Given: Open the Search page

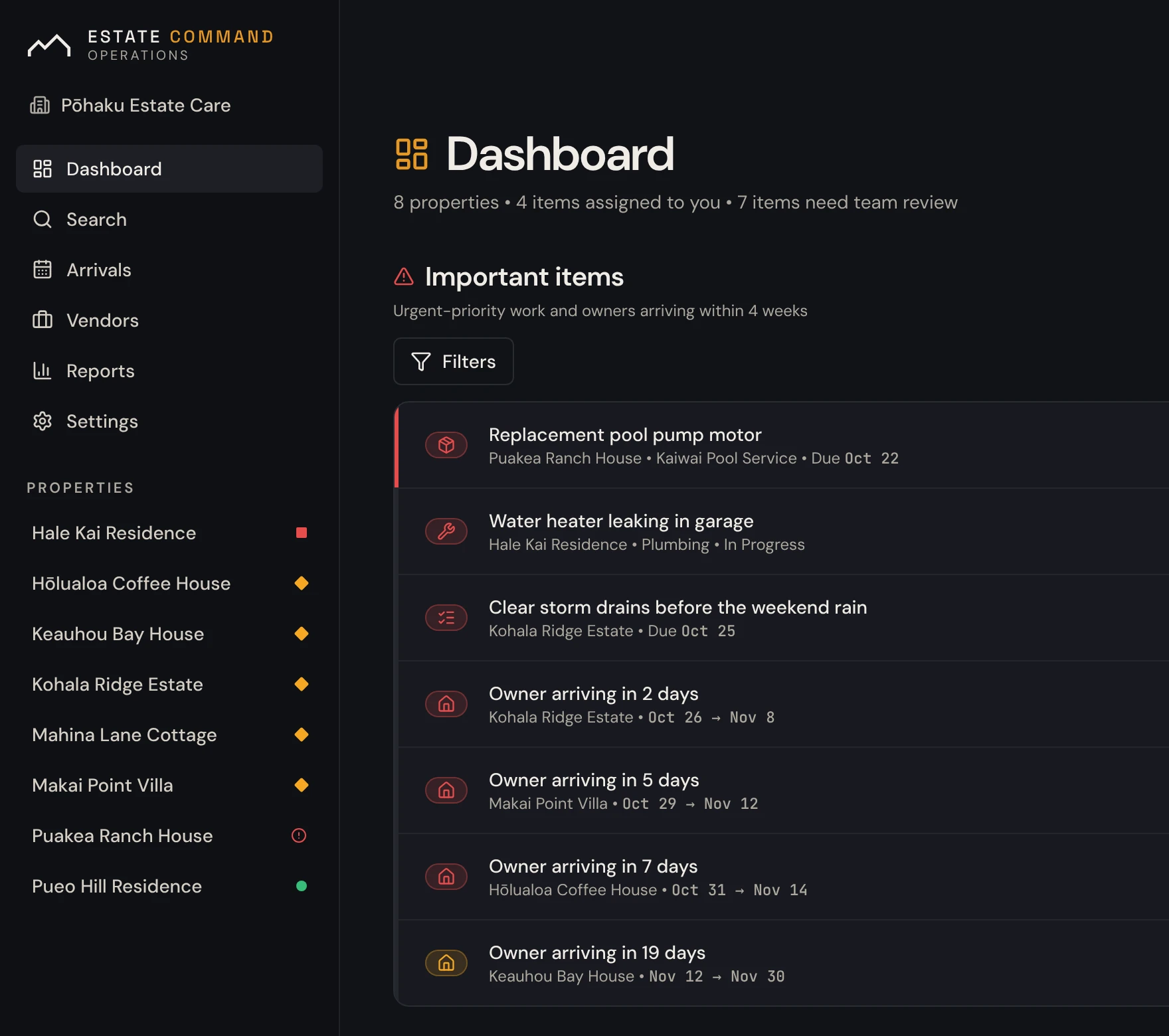Looking at the screenshot, I should 169,219.
